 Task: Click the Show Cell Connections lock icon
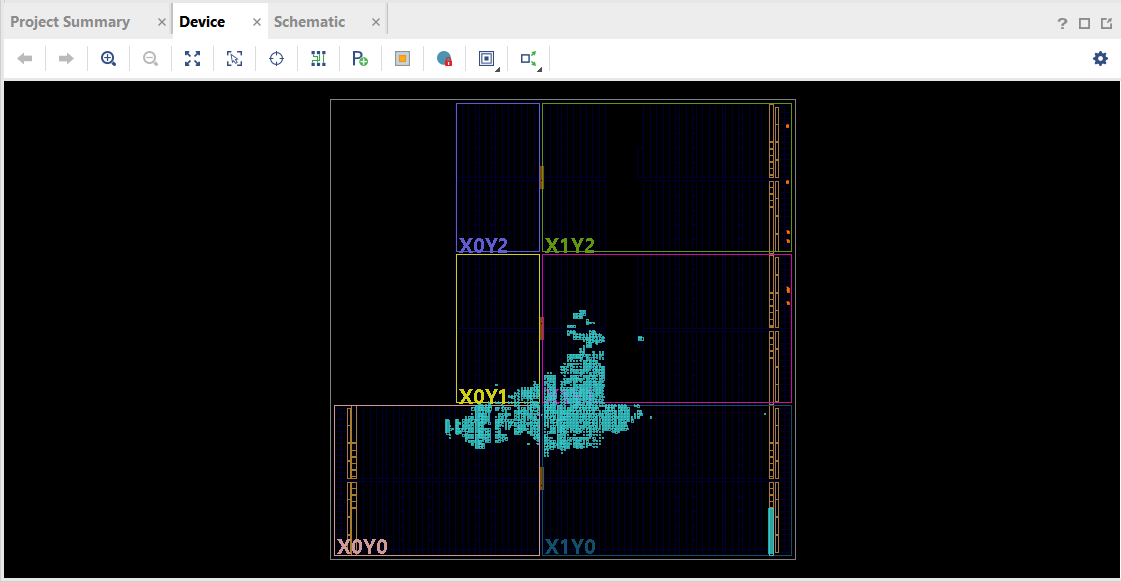coord(444,59)
